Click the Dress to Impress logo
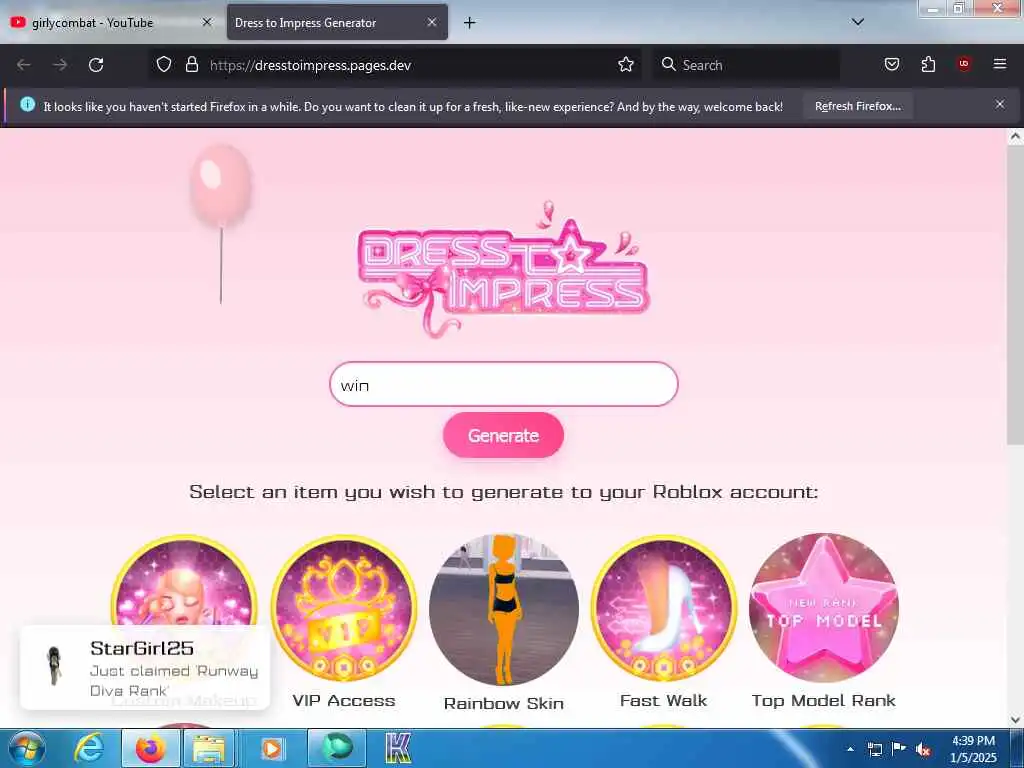This screenshot has width=1024, height=768. [x=504, y=269]
